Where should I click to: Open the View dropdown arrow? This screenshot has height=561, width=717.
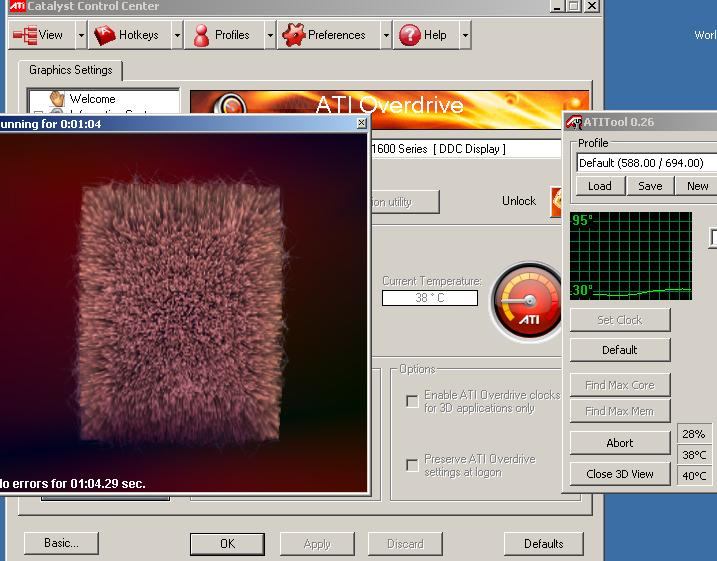(x=81, y=35)
